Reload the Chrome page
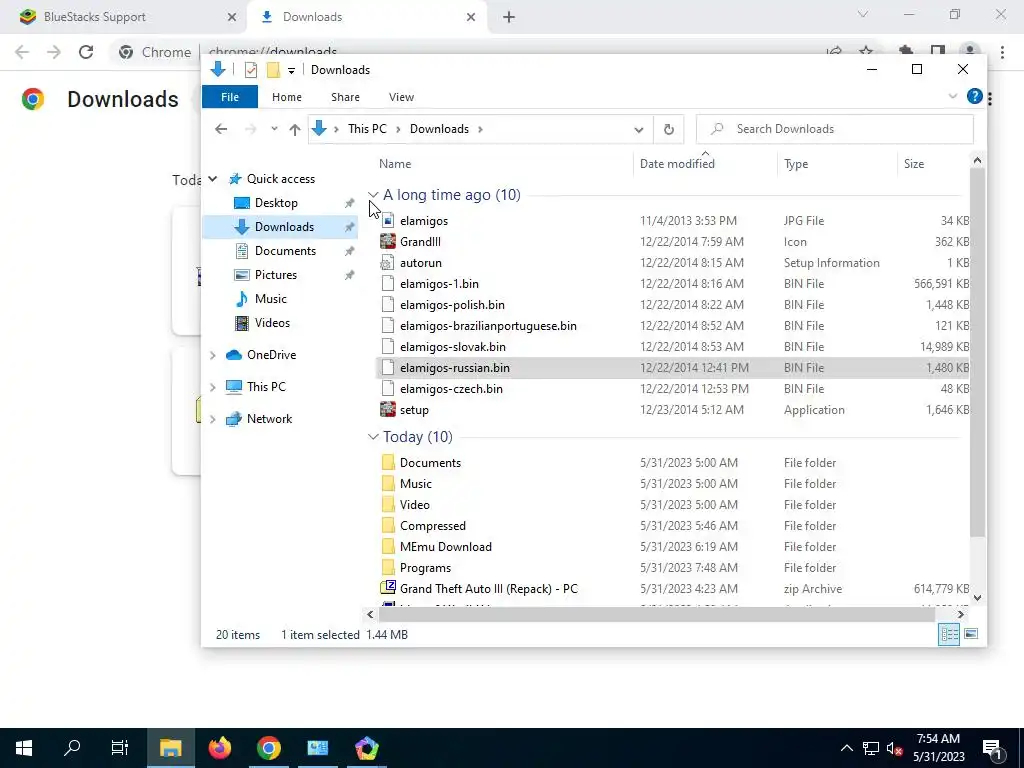Image resolution: width=1024 pixels, height=768 pixels. [86, 52]
